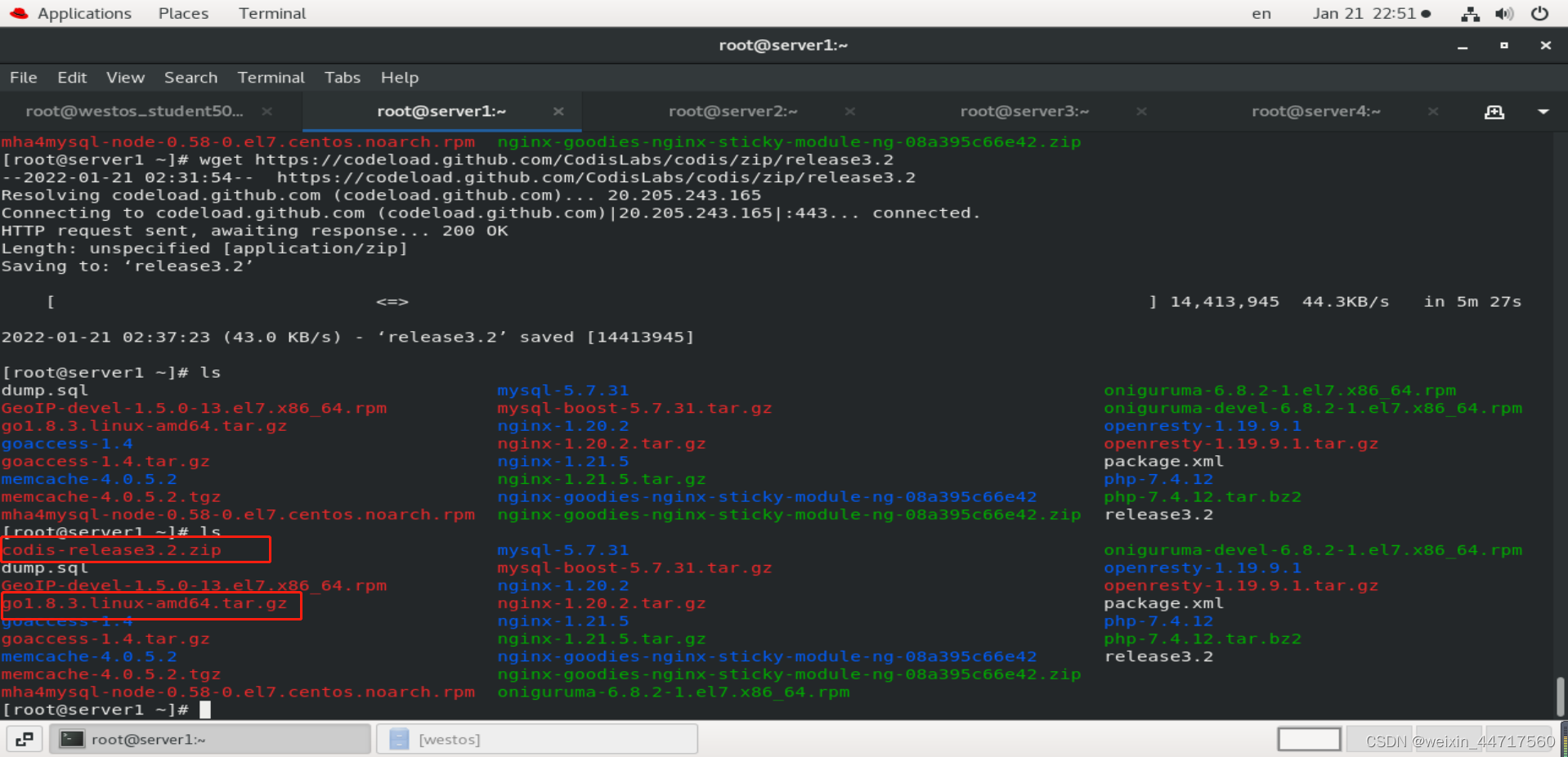Screen dimensions: 1568x757
Task: Open the View menu
Action: tap(125, 78)
